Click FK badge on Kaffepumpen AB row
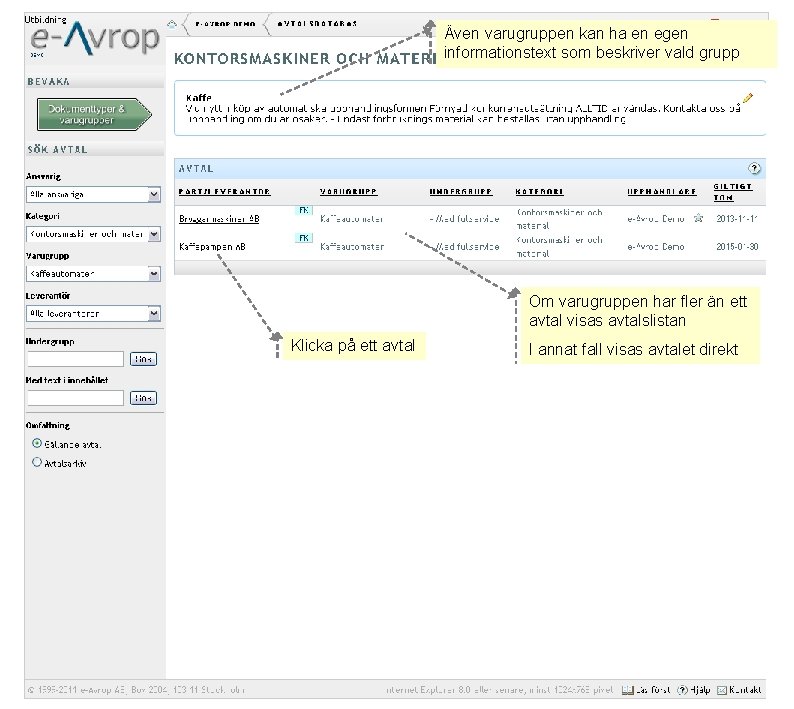The height and width of the screenshot is (709, 794). click(x=303, y=238)
